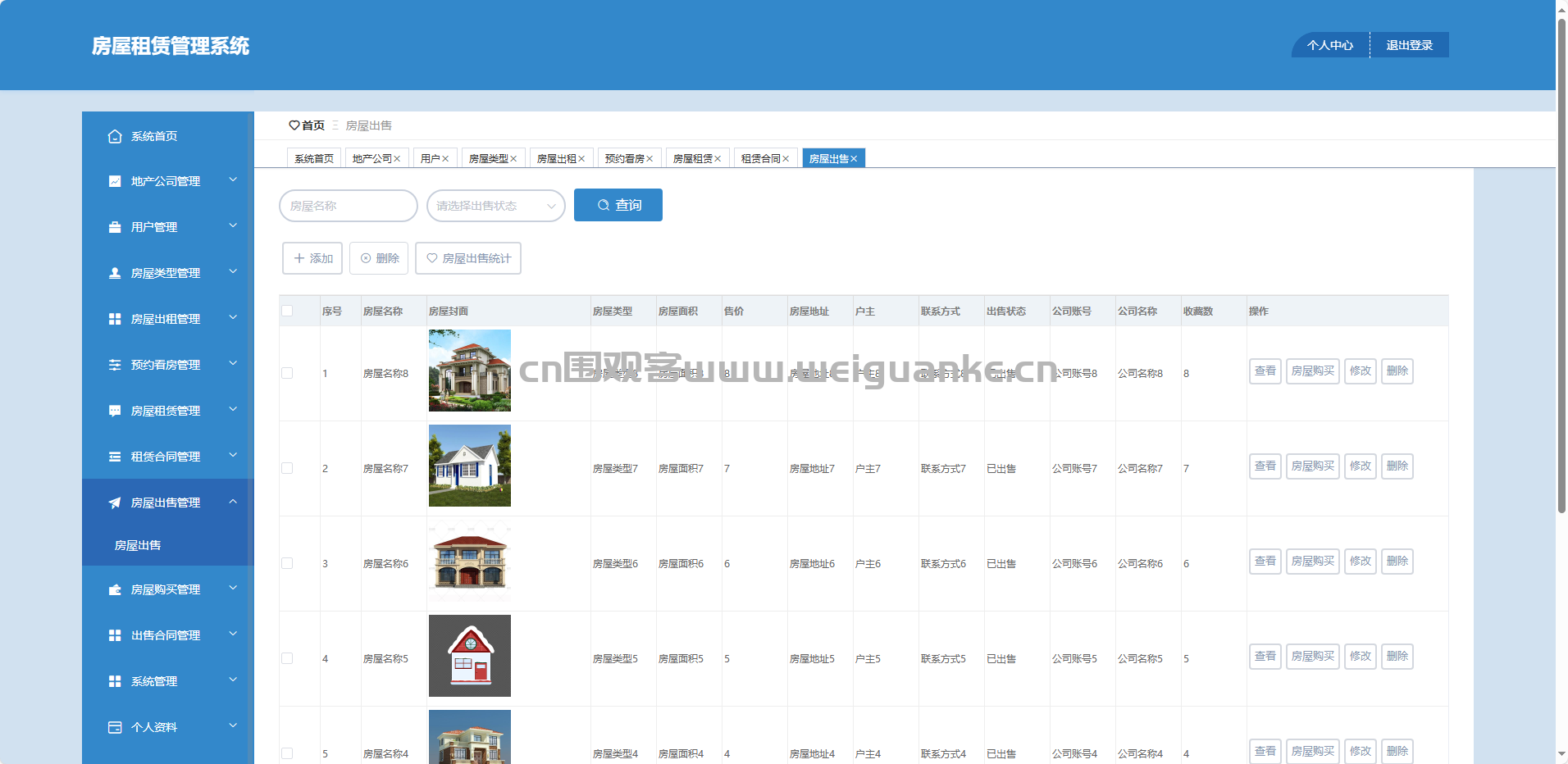This screenshot has width=1568, height=764.
Task: Open the cover thumbnail of 房屋名称7
Action: coord(470,466)
